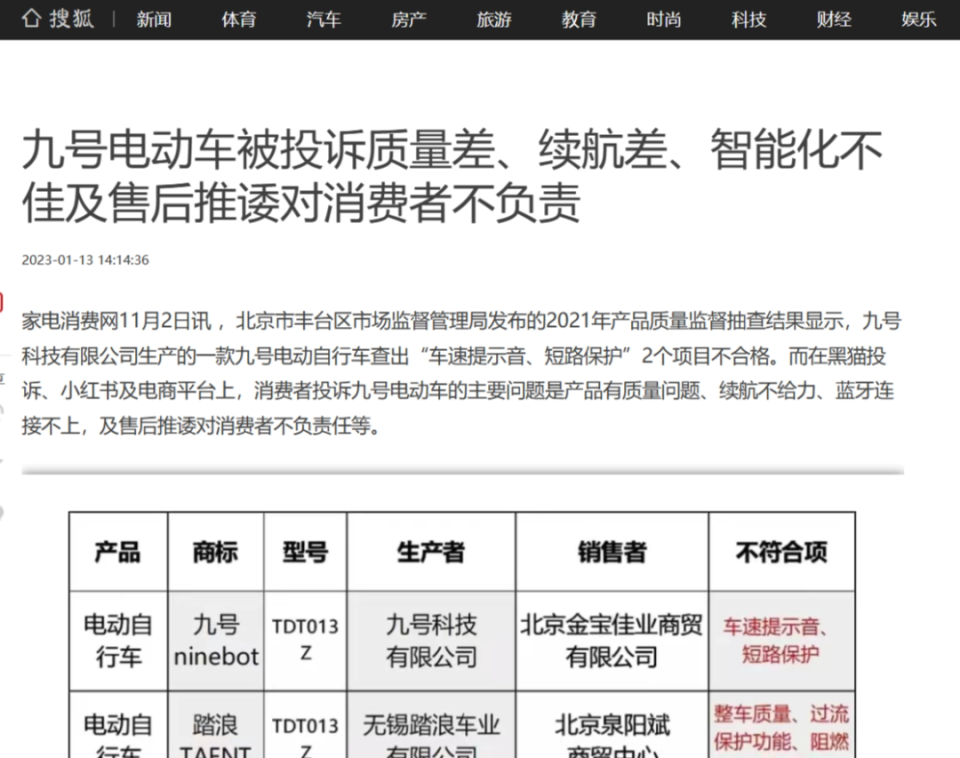Screen dimensions: 960x758
Task: Select the 科技 technology channel
Action: (x=749, y=20)
